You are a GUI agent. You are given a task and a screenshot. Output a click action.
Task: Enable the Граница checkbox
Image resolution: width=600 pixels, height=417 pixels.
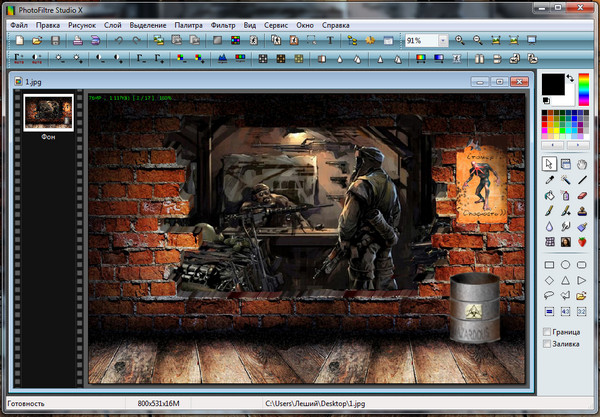[x=547, y=331]
